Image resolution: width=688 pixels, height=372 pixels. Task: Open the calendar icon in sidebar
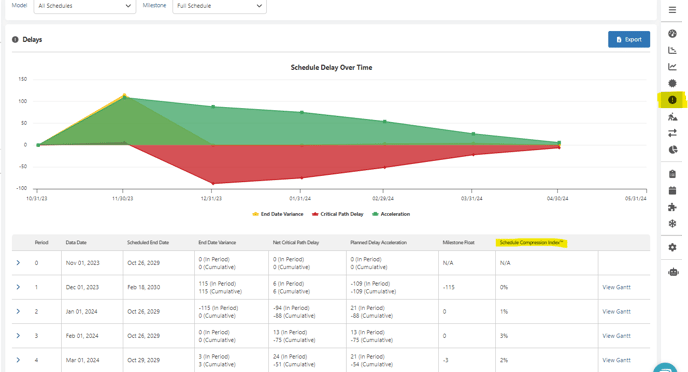click(x=672, y=190)
